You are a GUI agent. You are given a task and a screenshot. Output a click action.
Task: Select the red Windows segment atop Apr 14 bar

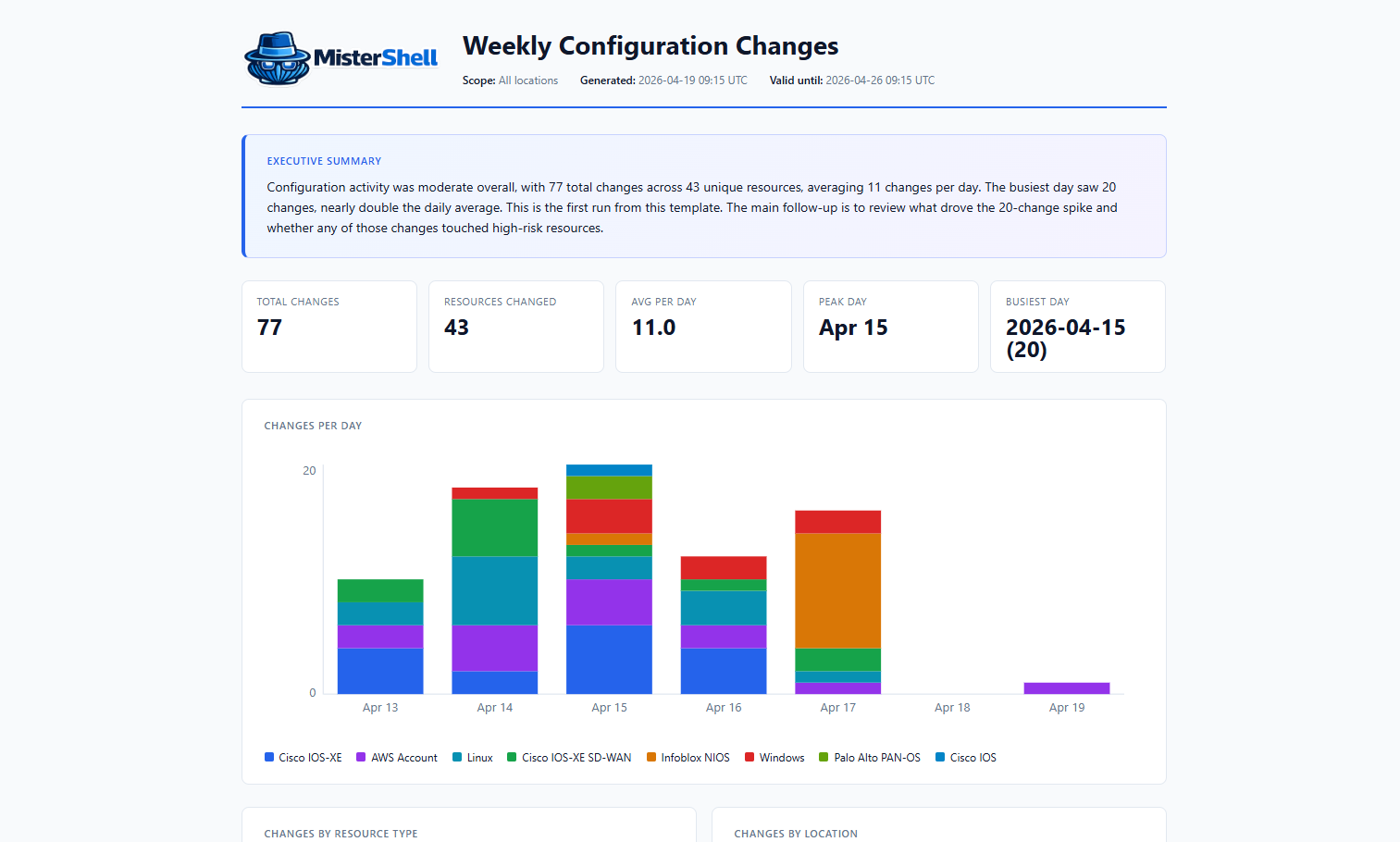(495, 493)
